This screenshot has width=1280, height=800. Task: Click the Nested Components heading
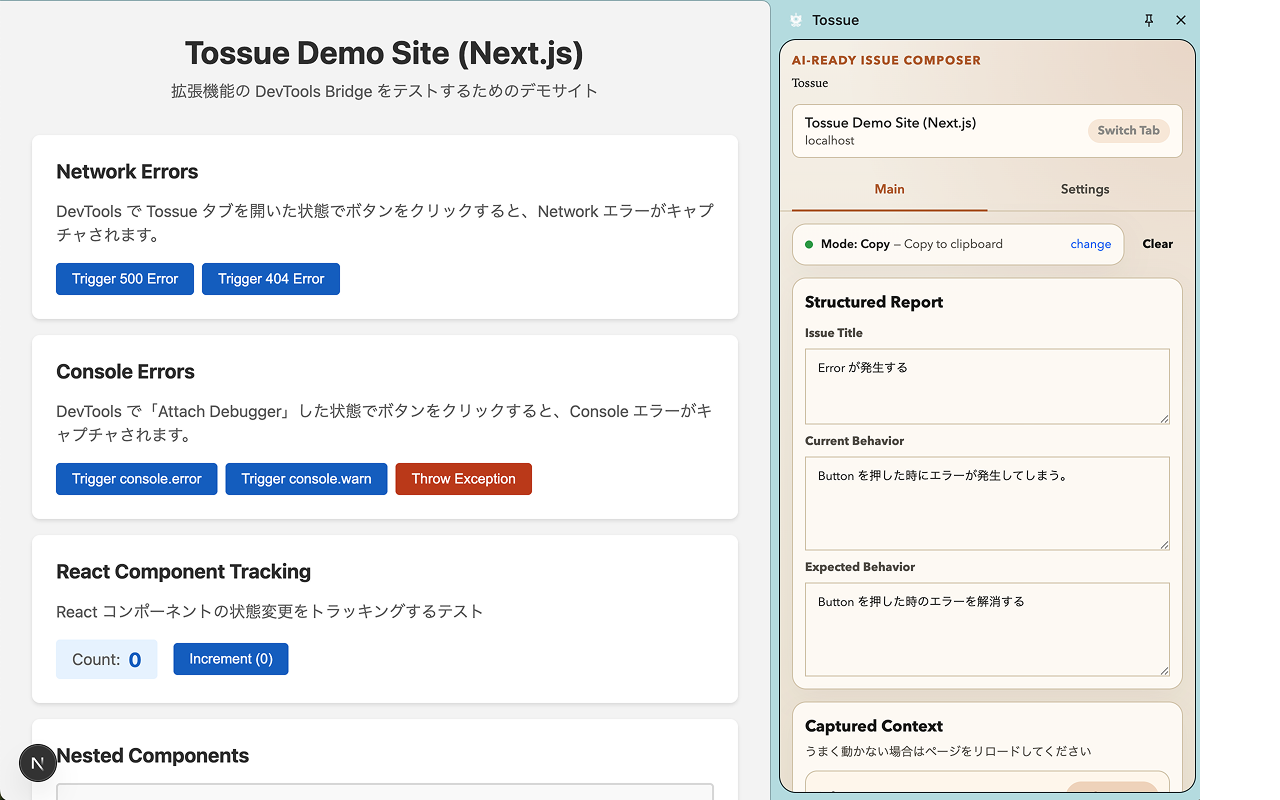click(152, 756)
